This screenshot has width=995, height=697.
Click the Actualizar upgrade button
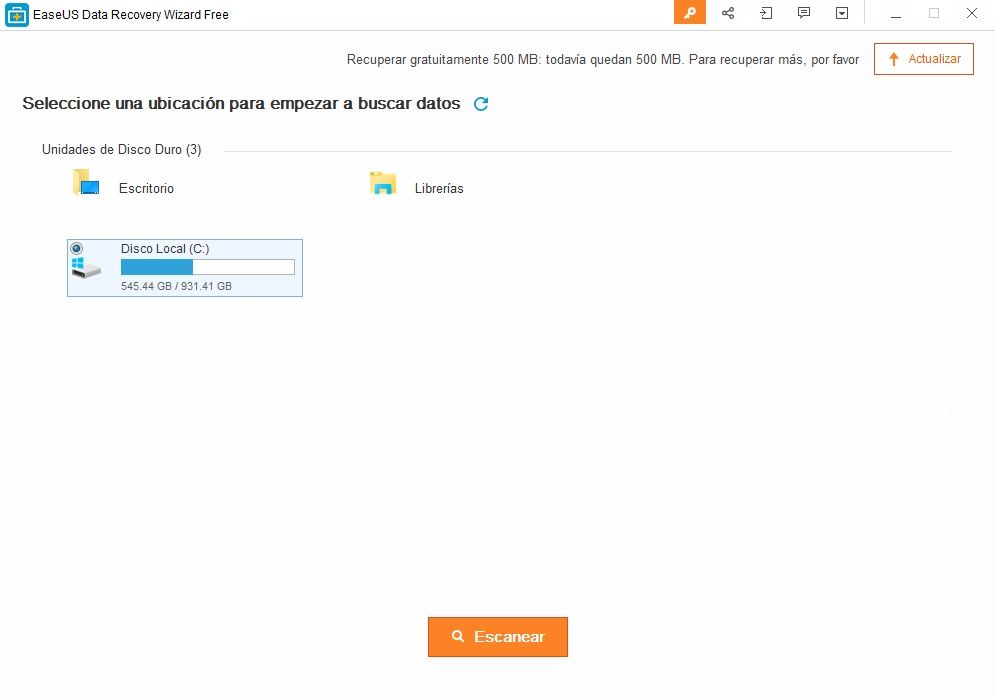[923, 59]
